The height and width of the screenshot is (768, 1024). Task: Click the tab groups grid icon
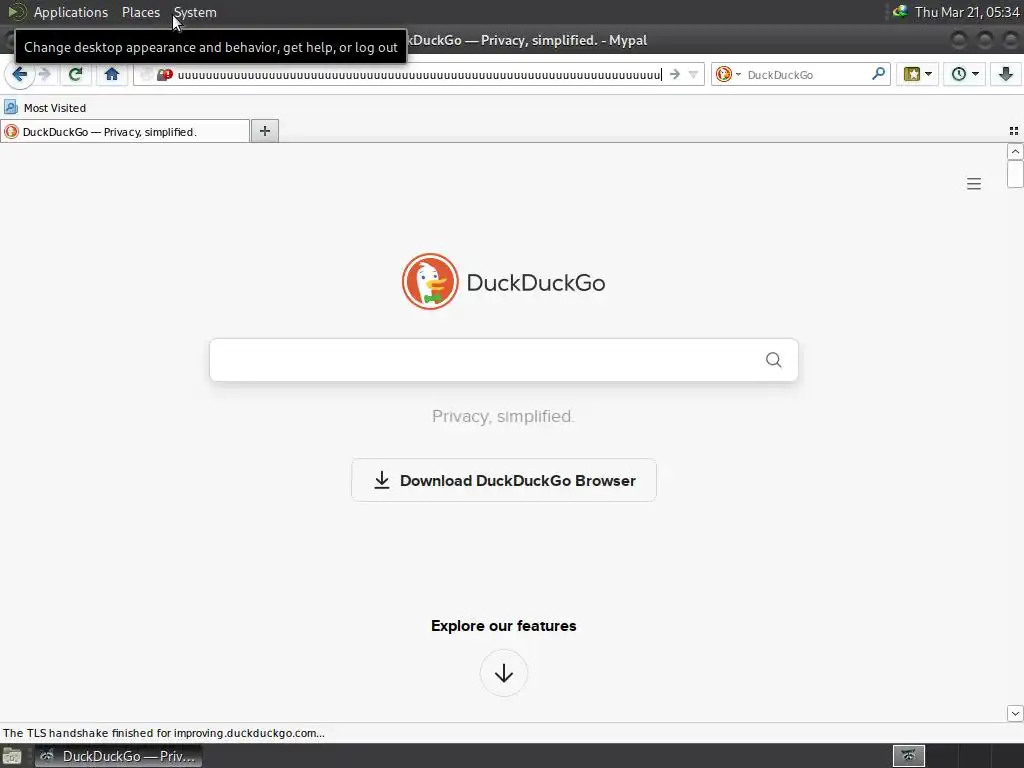(1014, 131)
